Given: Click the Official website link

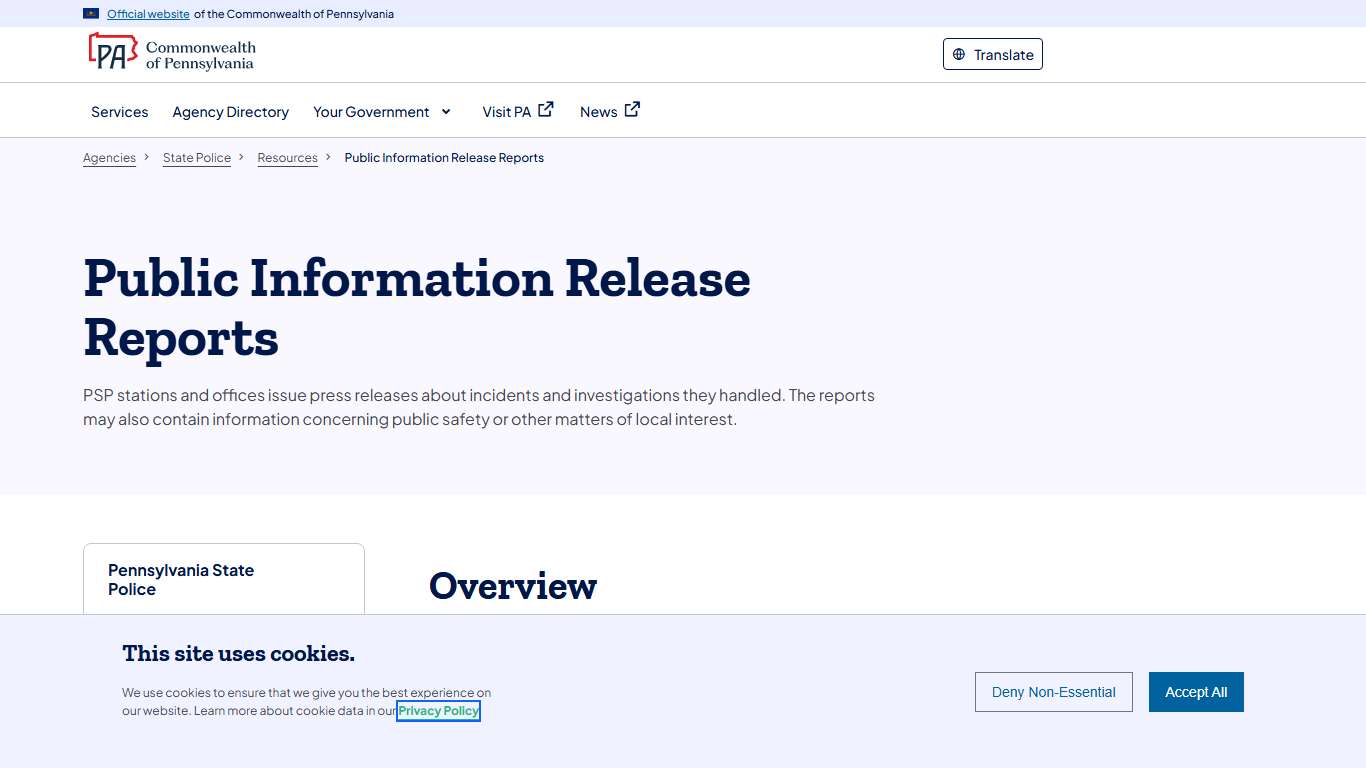Looking at the screenshot, I should 148,14.
